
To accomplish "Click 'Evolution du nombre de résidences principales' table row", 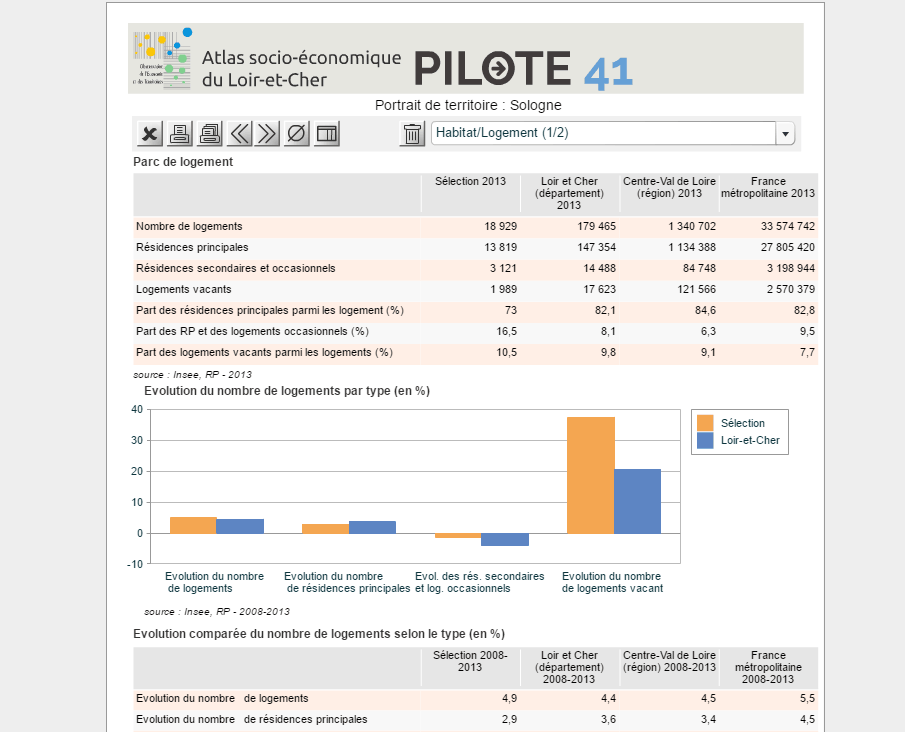I will click(x=476, y=720).
